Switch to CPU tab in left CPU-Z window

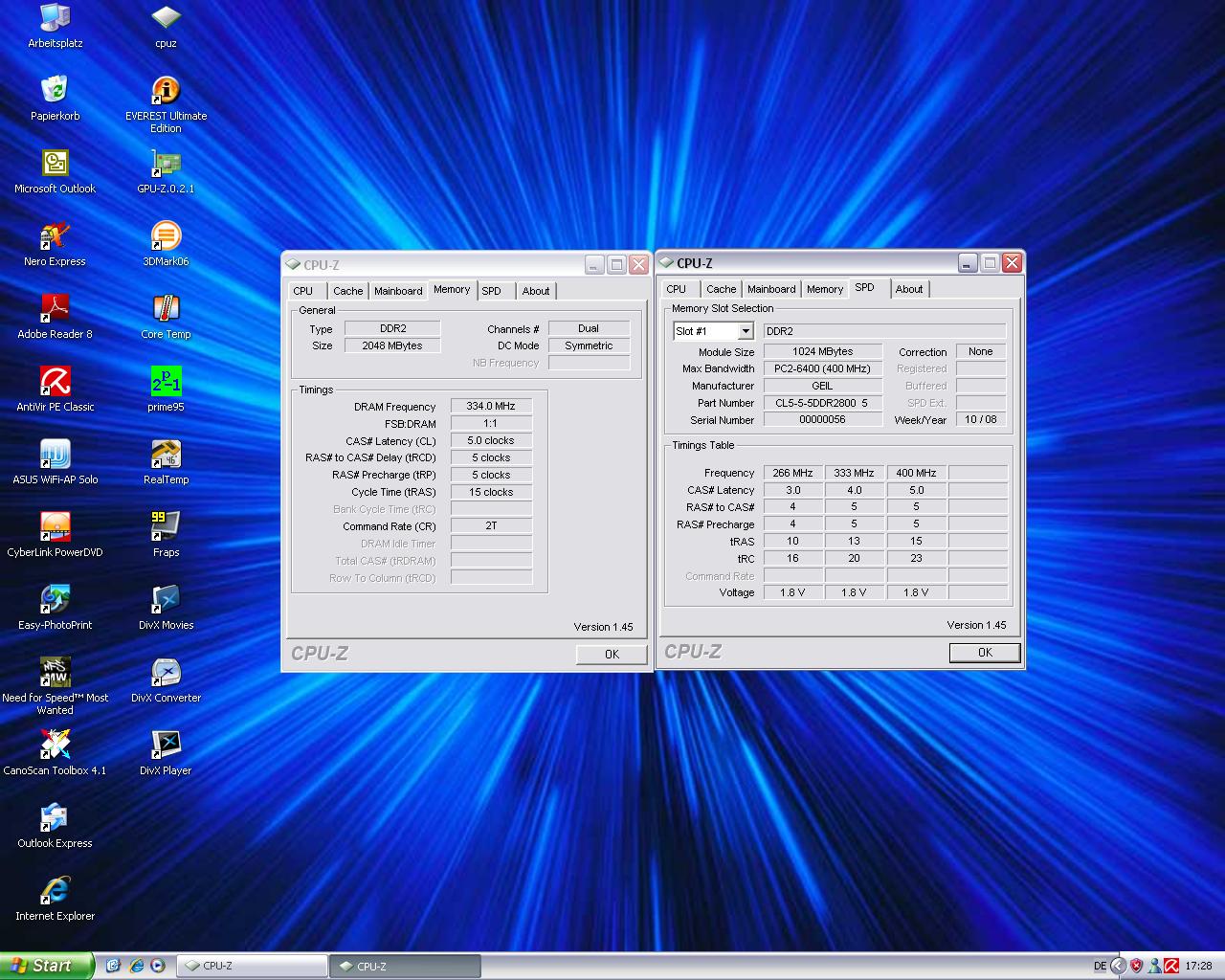[303, 291]
